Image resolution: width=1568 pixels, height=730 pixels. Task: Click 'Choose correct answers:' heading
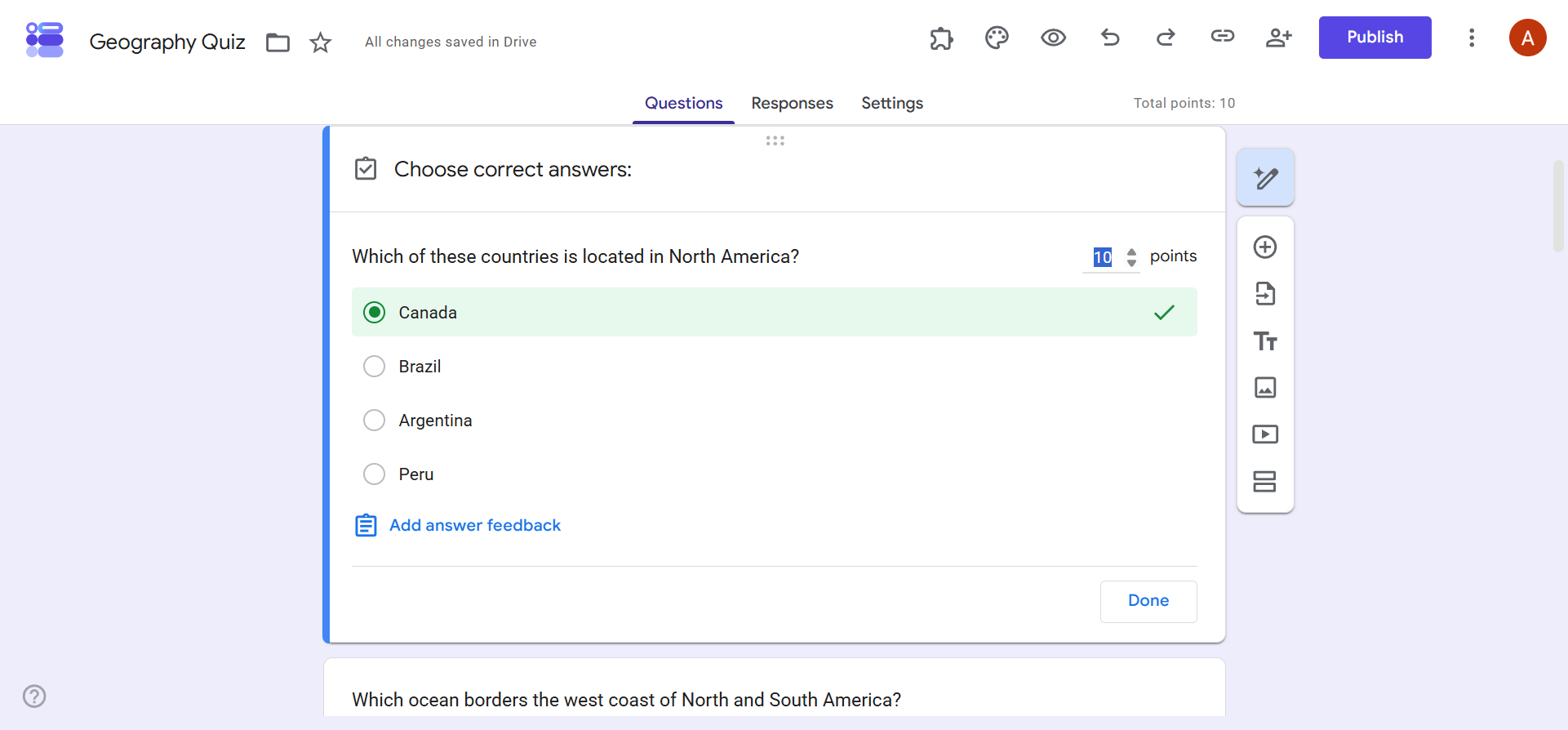pyautogui.click(x=513, y=169)
